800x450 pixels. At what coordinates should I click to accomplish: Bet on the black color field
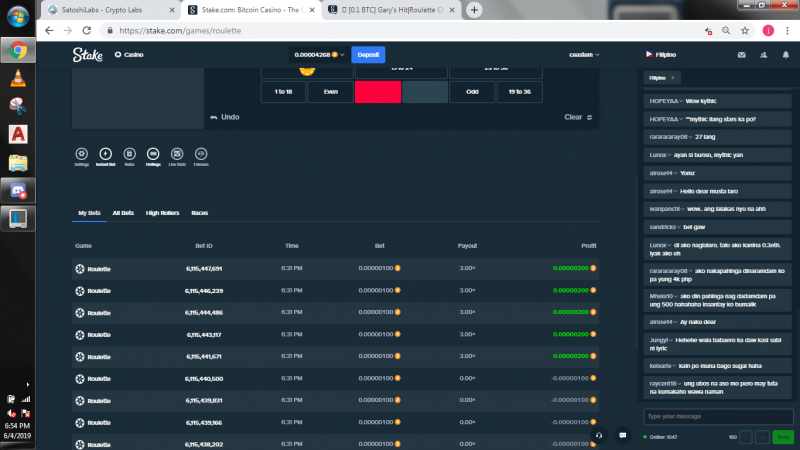tap(425, 92)
